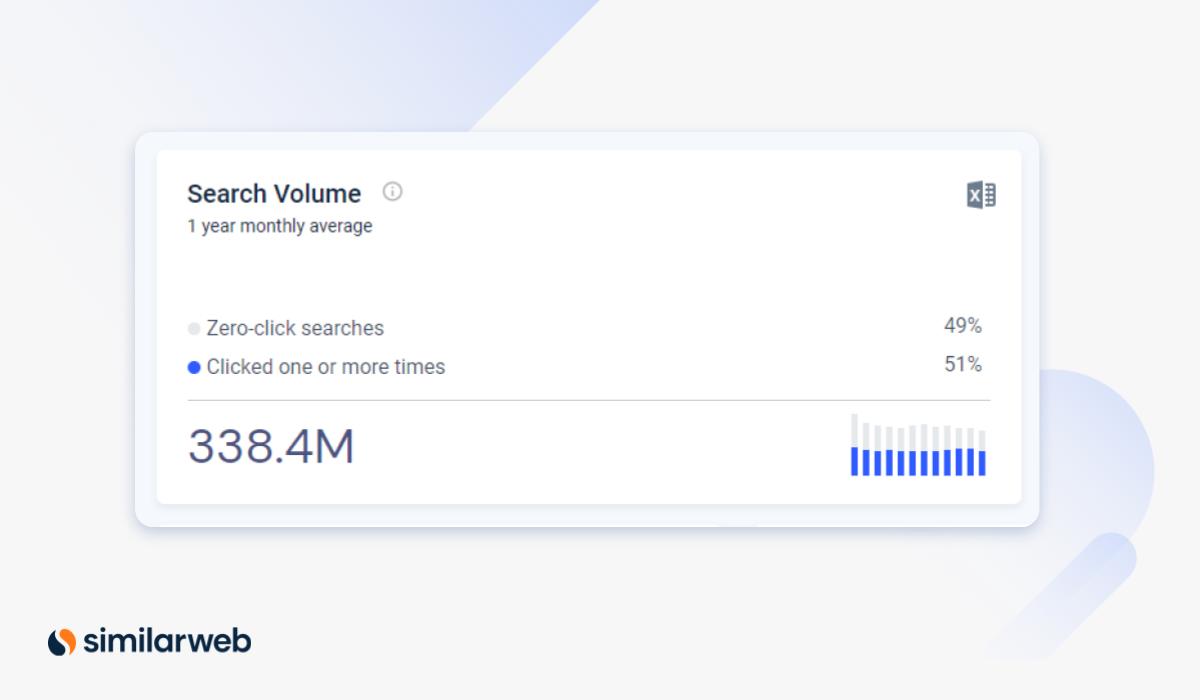Image resolution: width=1200 pixels, height=700 pixels.
Task: Export data with the Excel icon
Action: [x=981, y=195]
